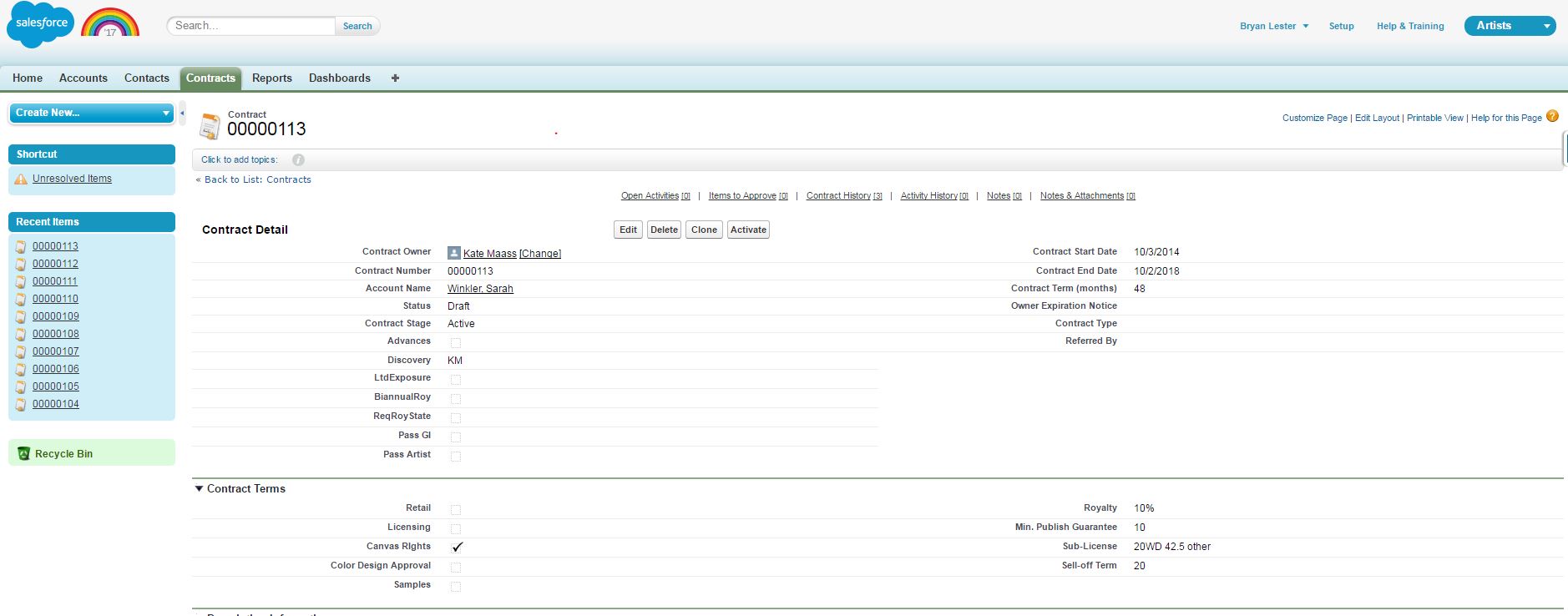Click the plus icon for all tabs

point(395,78)
